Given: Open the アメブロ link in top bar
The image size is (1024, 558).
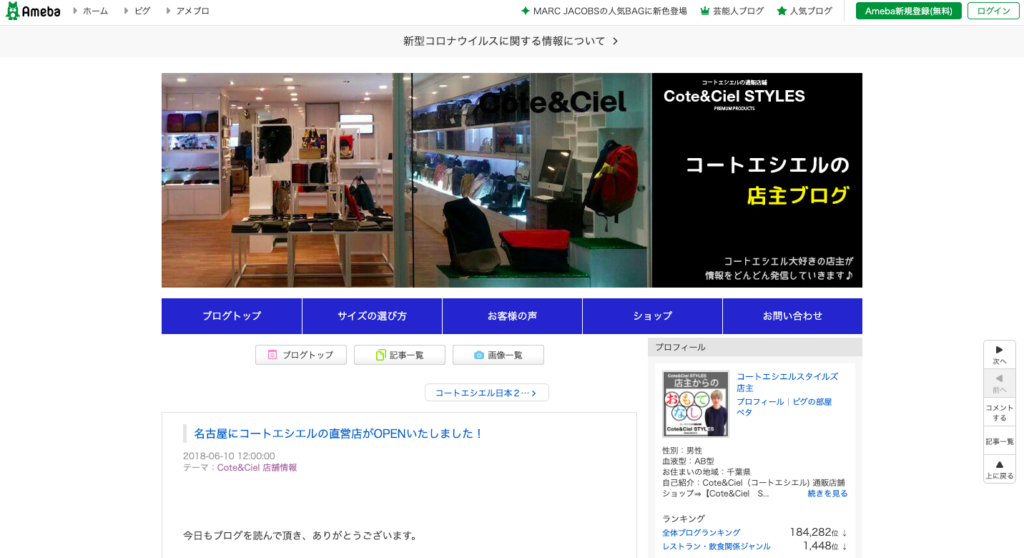Looking at the screenshot, I should [192, 11].
